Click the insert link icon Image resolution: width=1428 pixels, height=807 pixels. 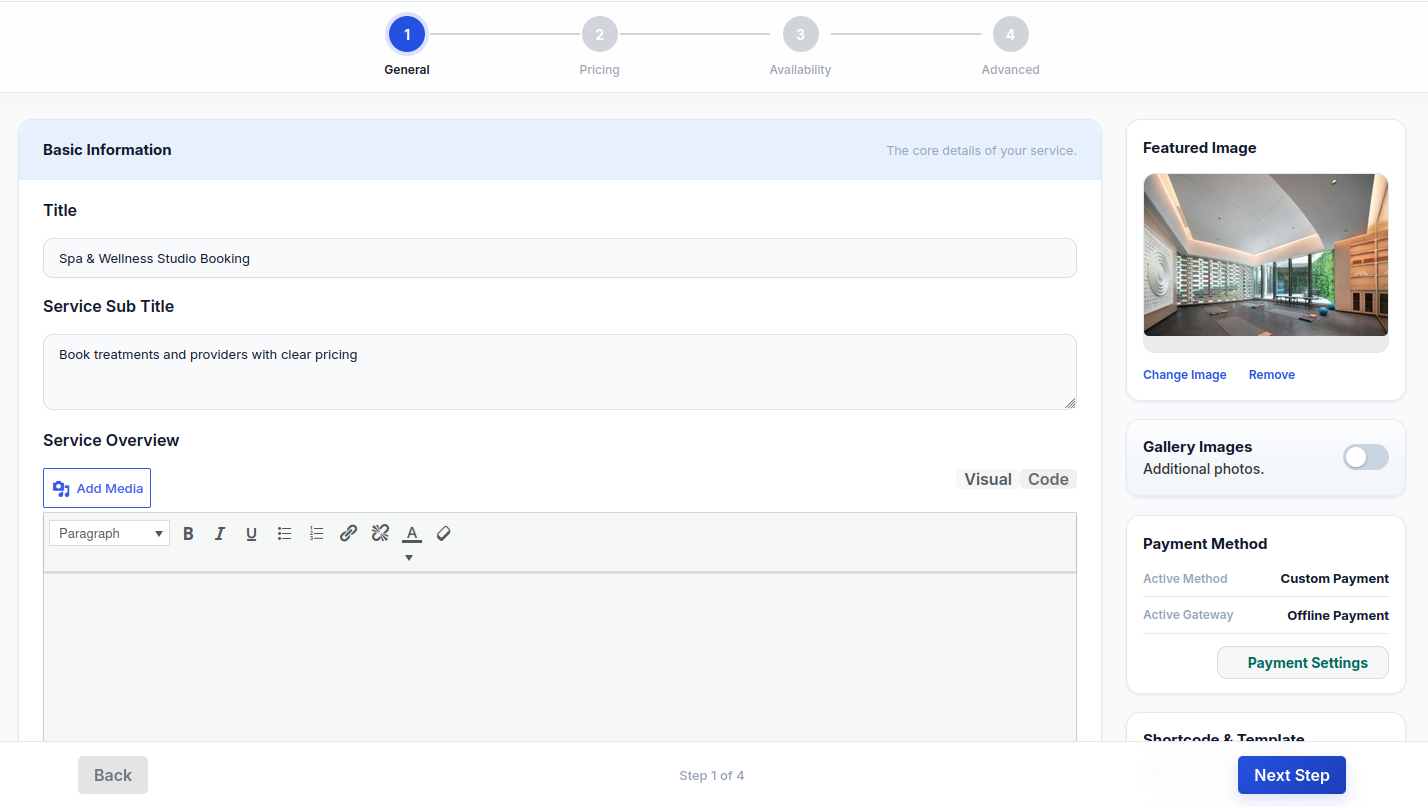348,534
